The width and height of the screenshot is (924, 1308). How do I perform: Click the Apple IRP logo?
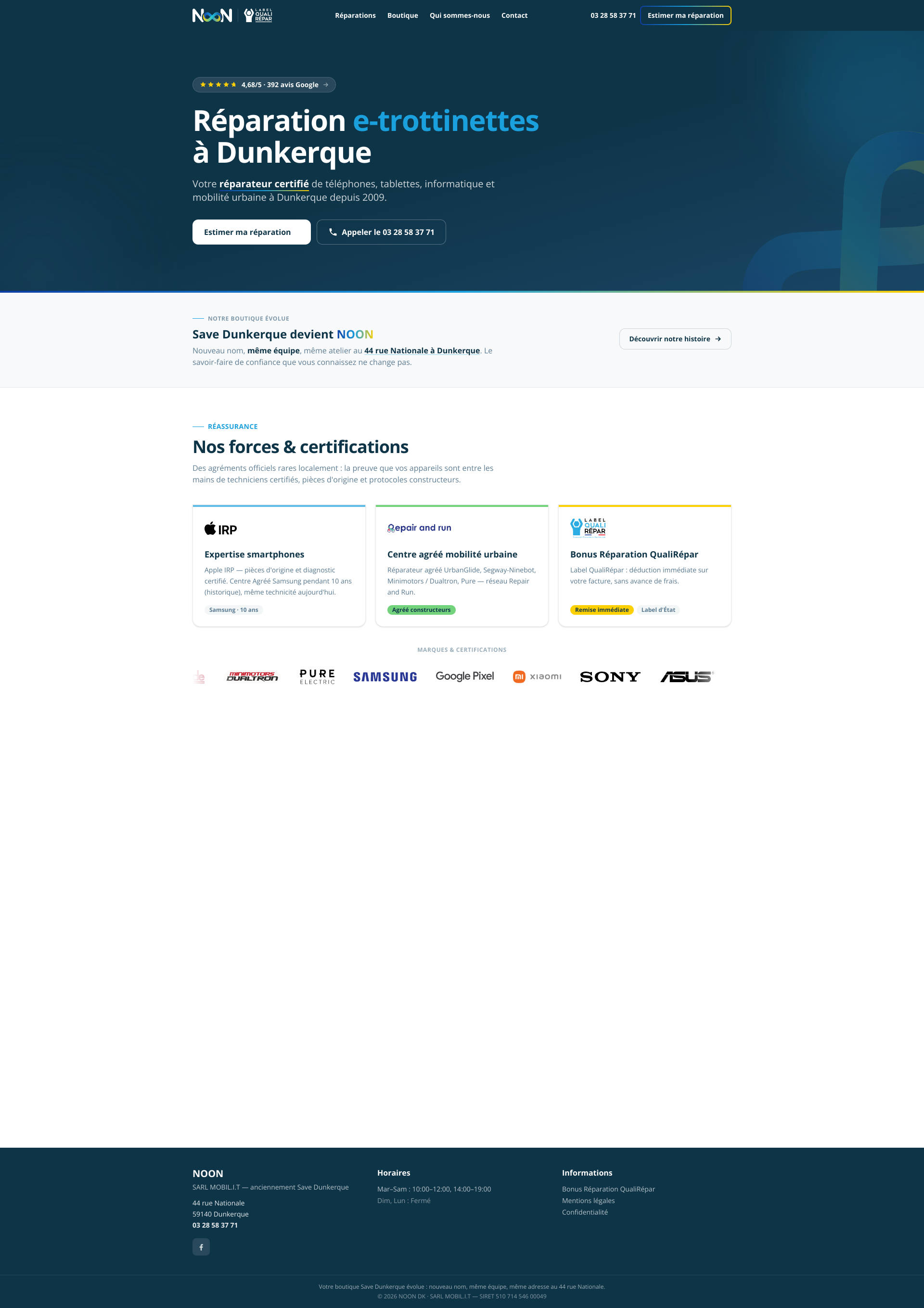point(220,529)
